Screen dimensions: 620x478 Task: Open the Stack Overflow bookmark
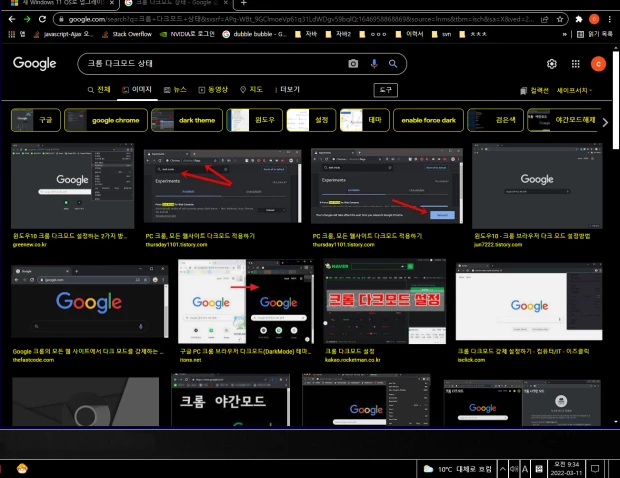(127, 34)
